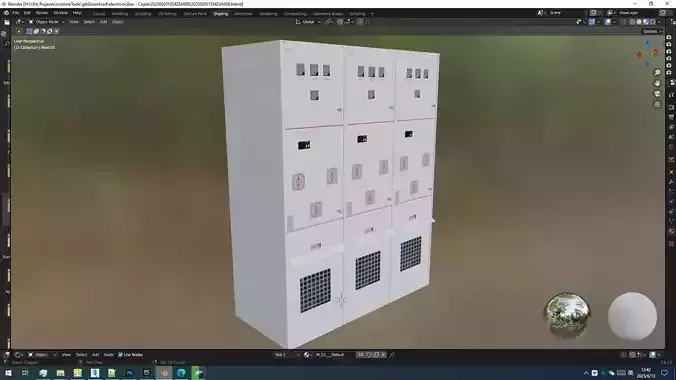Open the File menu

16,13
